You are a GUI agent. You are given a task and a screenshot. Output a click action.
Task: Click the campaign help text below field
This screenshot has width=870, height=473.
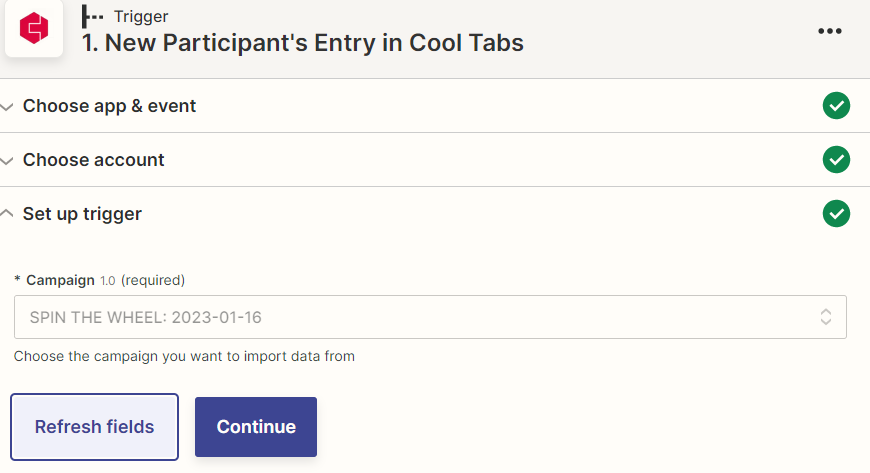coord(184,356)
